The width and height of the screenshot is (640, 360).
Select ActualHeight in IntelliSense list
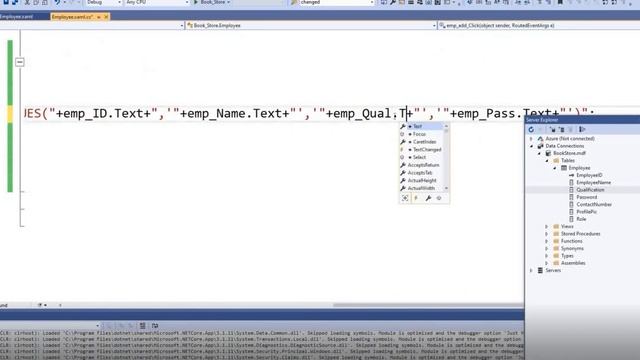[x=421, y=180]
